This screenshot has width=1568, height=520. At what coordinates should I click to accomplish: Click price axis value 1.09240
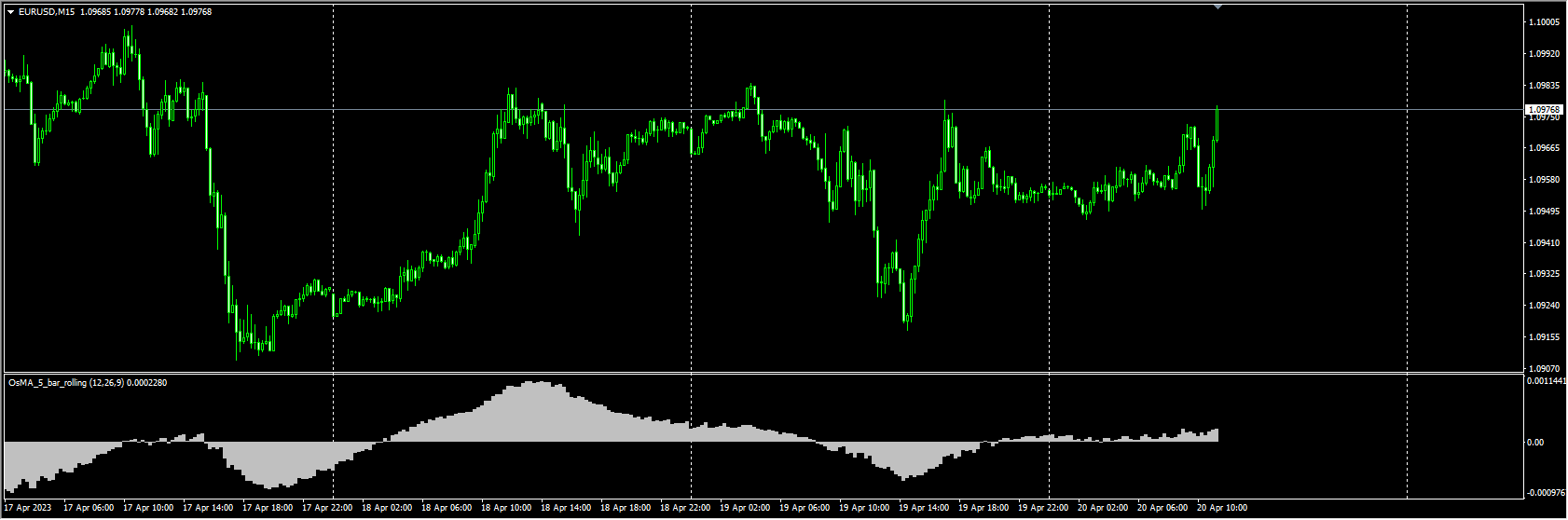[x=1545, y=306]
